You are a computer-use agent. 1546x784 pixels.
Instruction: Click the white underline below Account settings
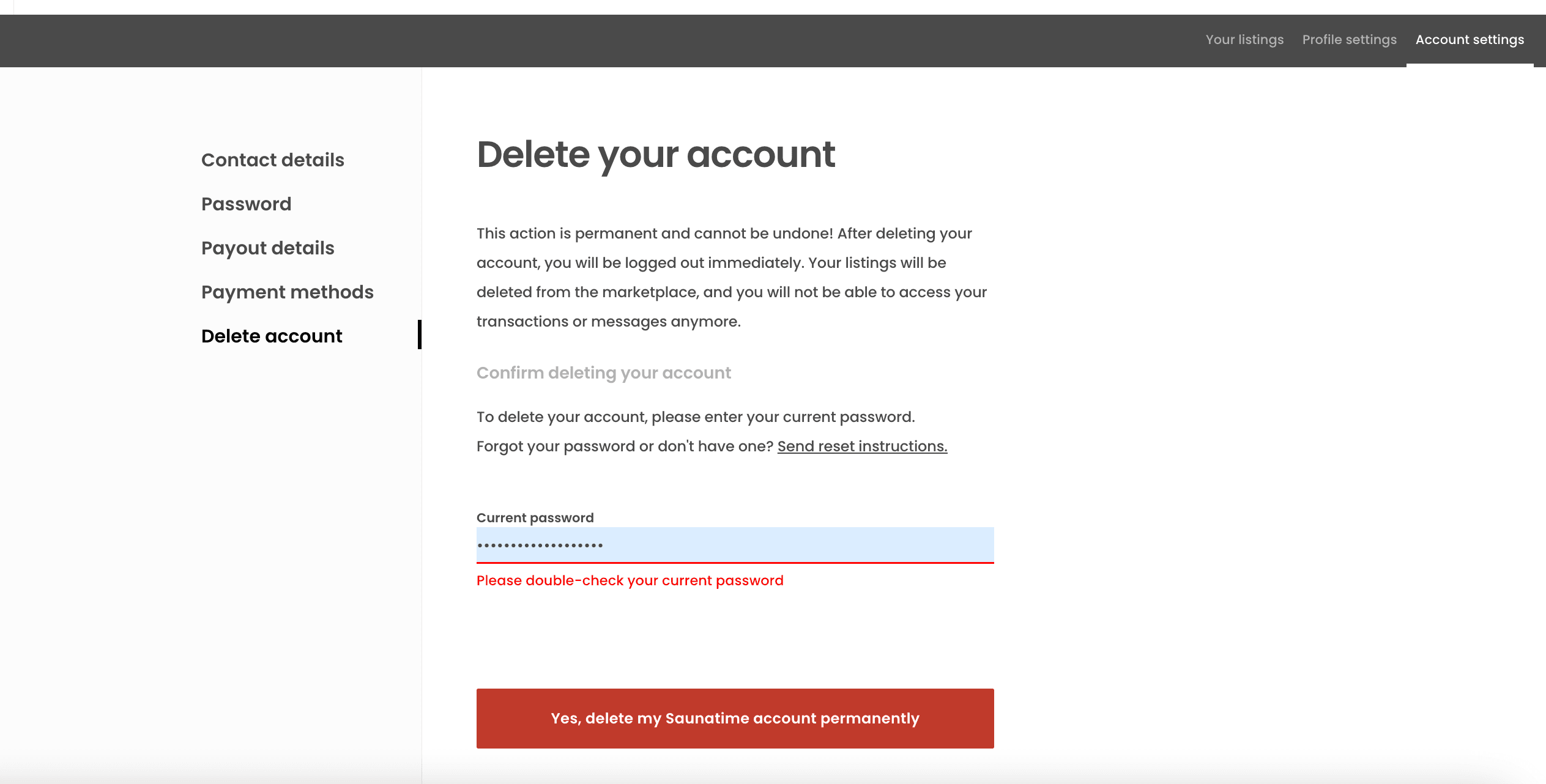1470,65
